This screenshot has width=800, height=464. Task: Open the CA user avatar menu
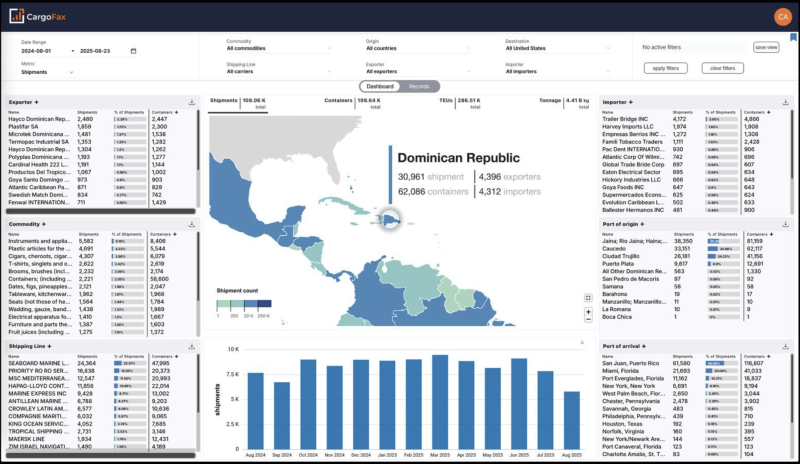pyautogui.click(x=781, y=15)
